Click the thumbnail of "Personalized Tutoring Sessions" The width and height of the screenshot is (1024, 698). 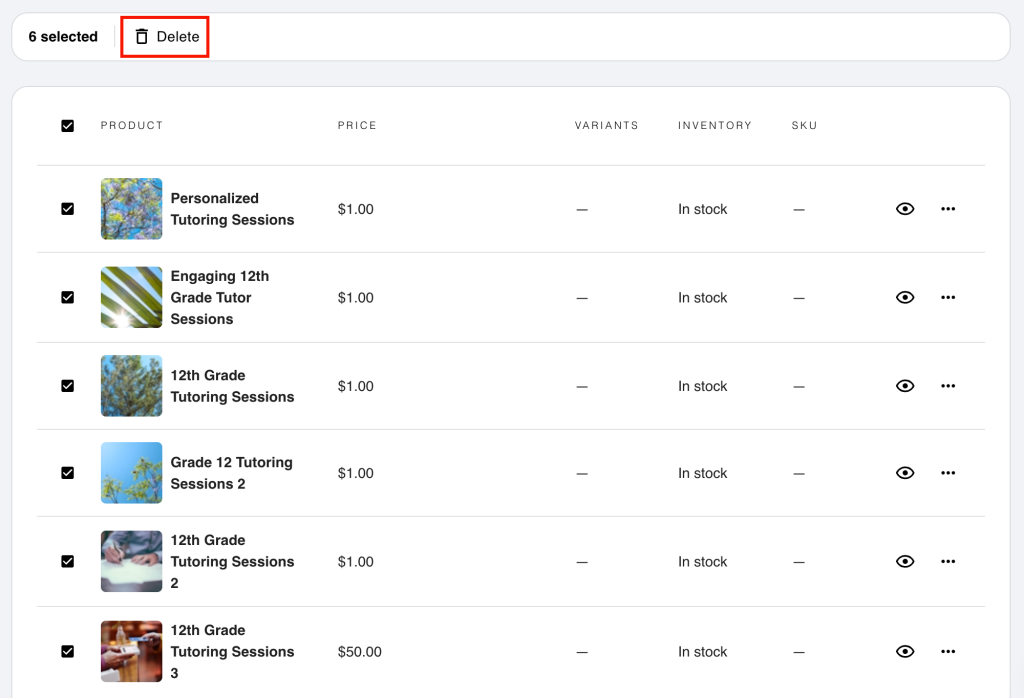point(131,209)
